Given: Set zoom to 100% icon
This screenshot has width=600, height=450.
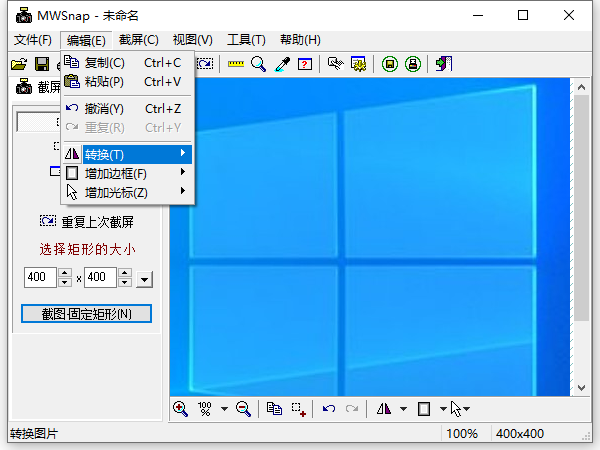Looking at the screenshot, I should tap(205, 409).
